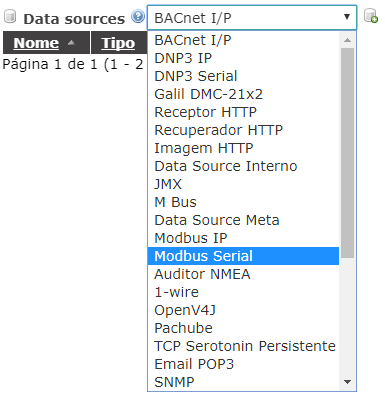
Task: Choose Galil DMC-21x2 option
Action: [243, 94]
